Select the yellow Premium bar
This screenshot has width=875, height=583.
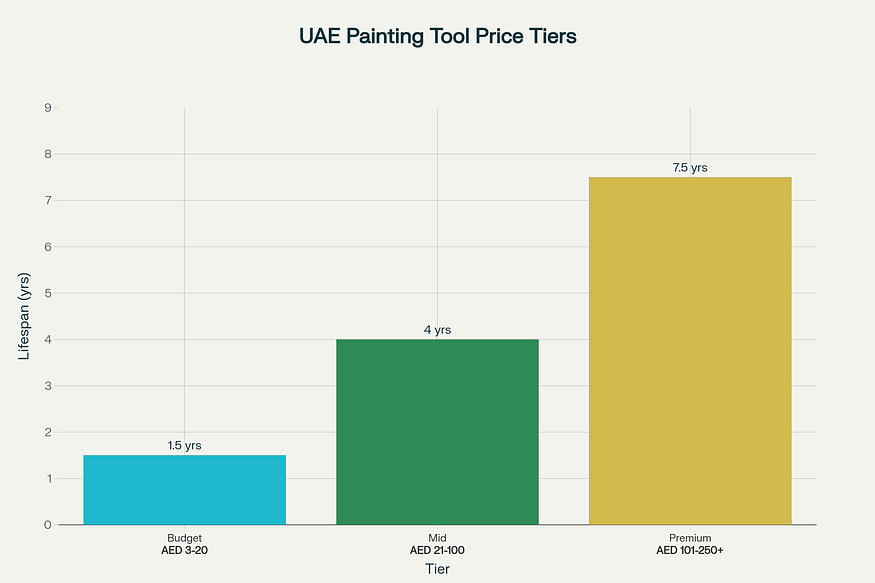pos(690,350)
